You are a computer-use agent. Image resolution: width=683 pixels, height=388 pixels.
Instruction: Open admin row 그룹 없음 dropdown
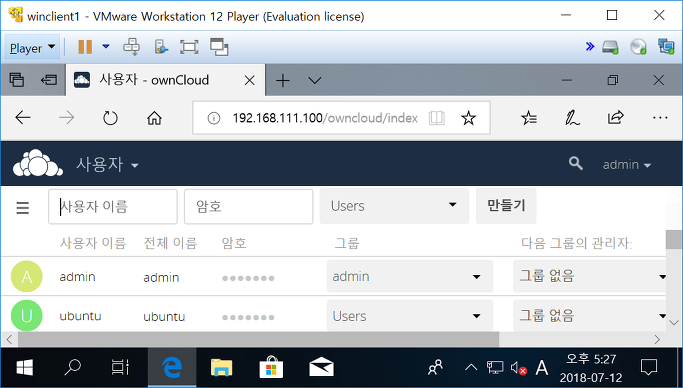pyautogui.click(x=590, y=276)
